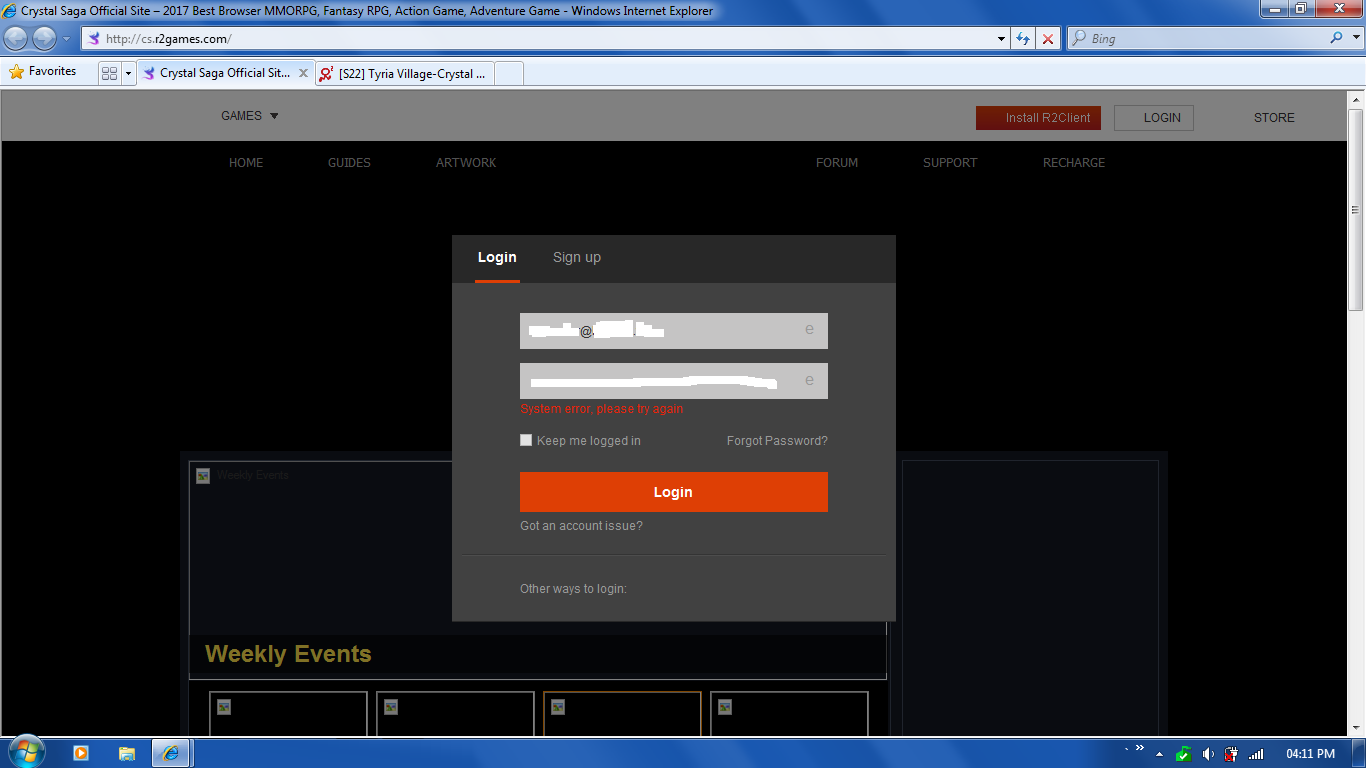Viewport: 1366px width, 768px height.
Task: Open Windows Media Player from taskbar
Action: pos(81,753)
